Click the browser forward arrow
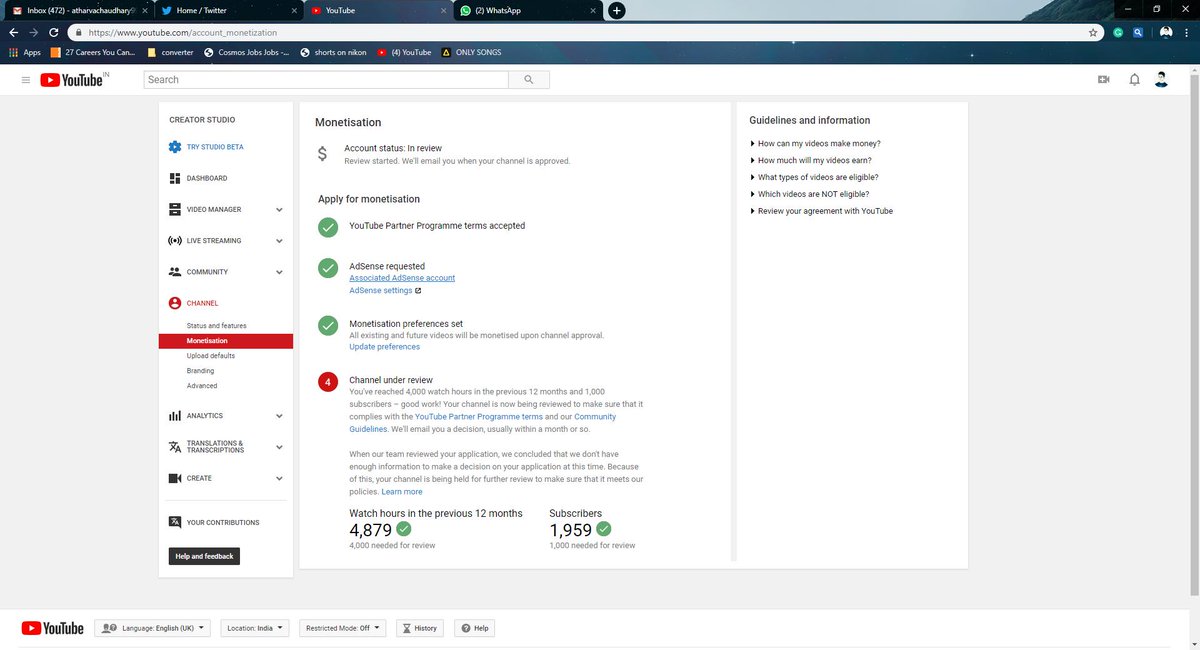 tap(33, 32)
